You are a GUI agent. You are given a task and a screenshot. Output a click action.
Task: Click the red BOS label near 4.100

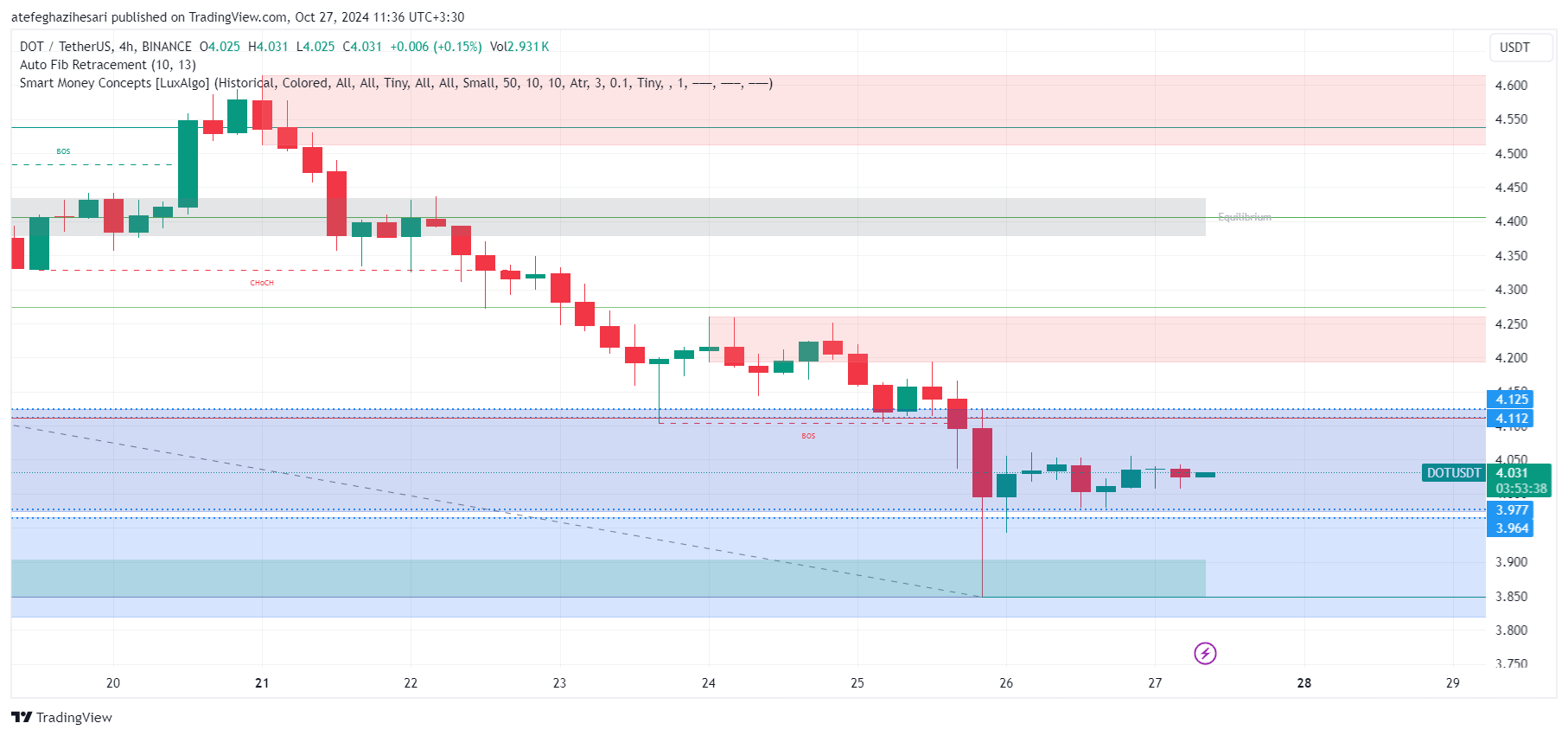(808, 436)
